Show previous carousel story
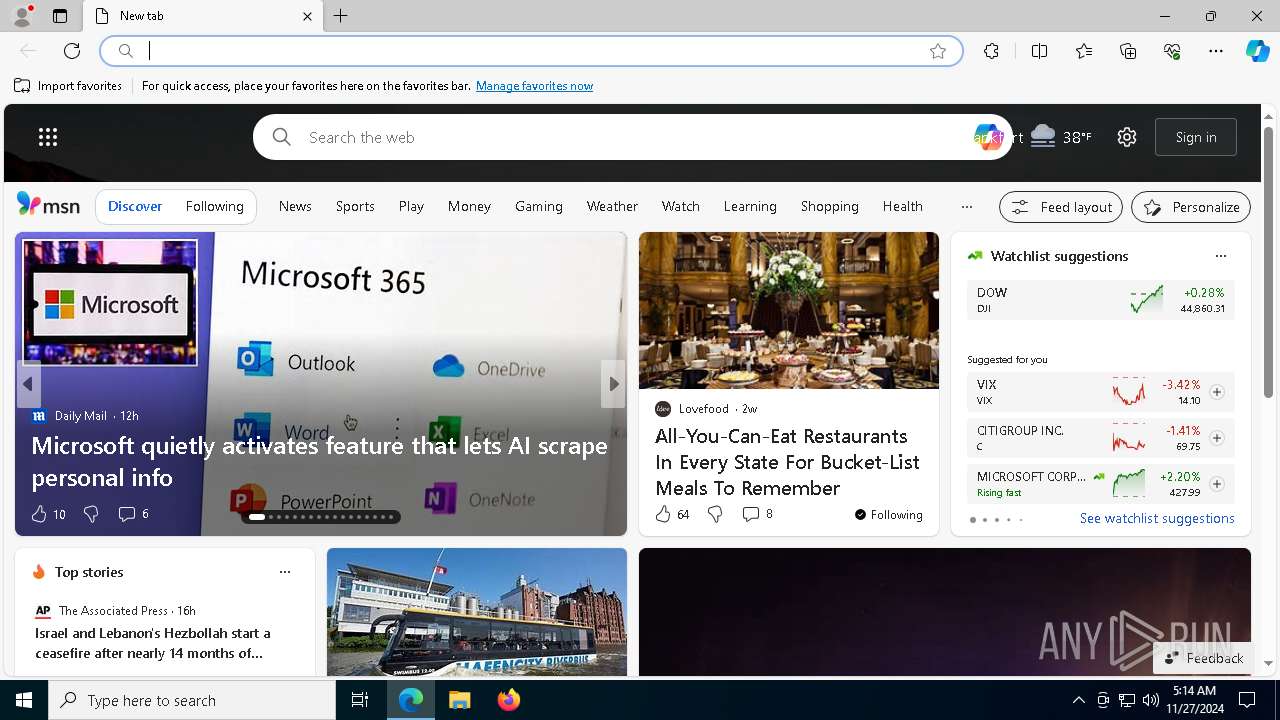Image resolution: width=1280 pixels, height=720 pixels. (x=28, y=384)
